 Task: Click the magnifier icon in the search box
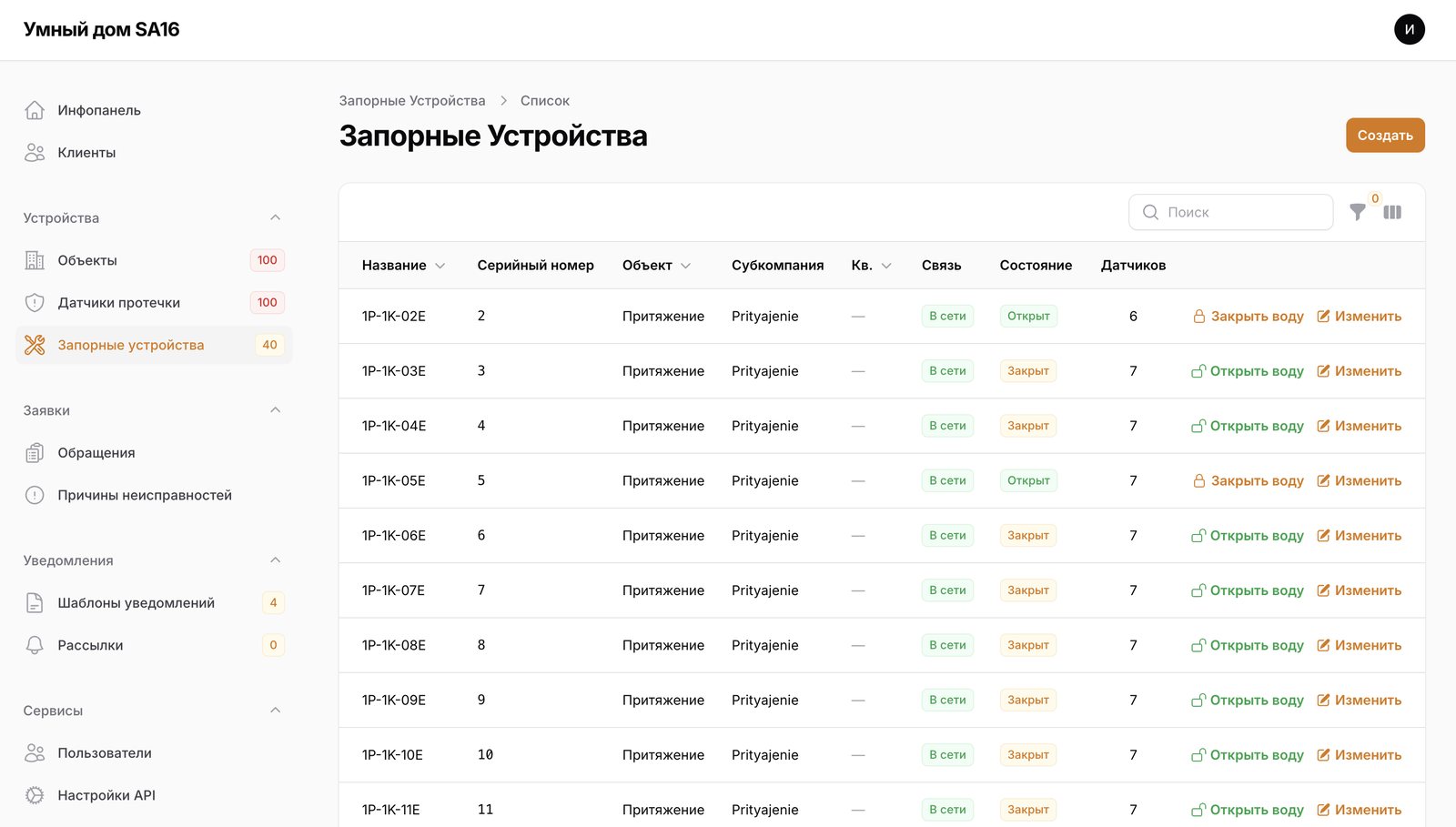click(1150, 212)
